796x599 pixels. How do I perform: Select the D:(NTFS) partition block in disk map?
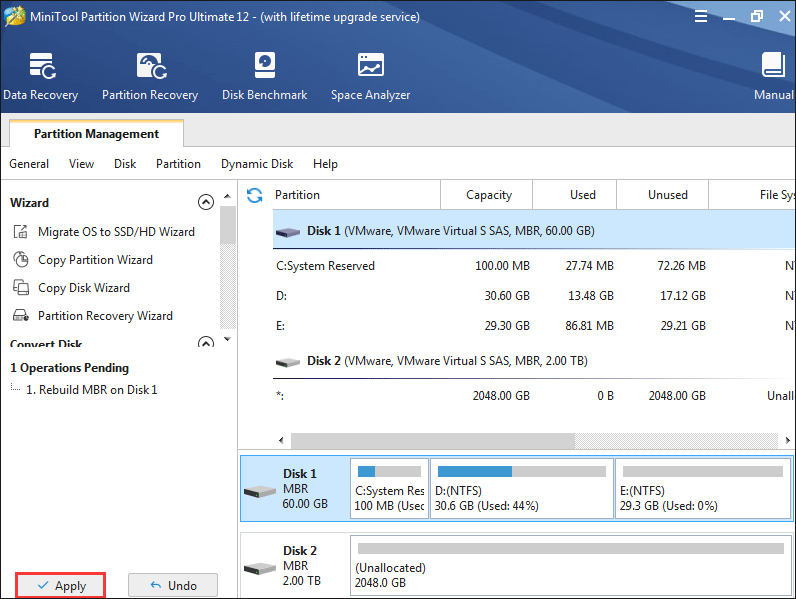click(x=520, y=489)
